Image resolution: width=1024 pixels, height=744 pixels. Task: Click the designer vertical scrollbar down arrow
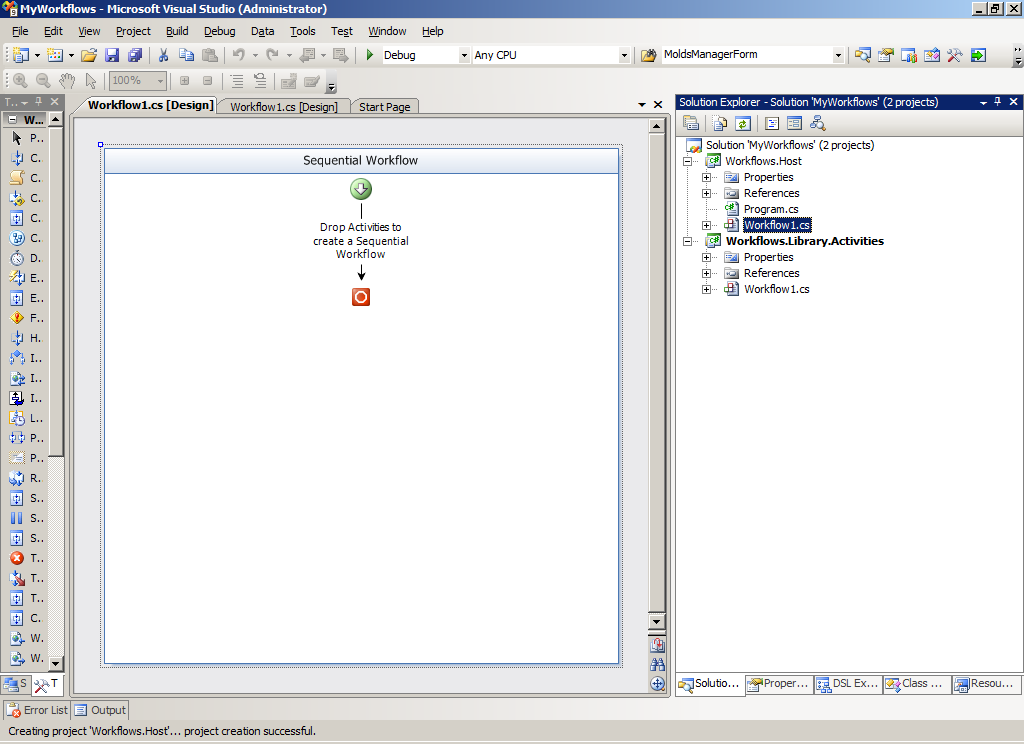coord(657,622)
